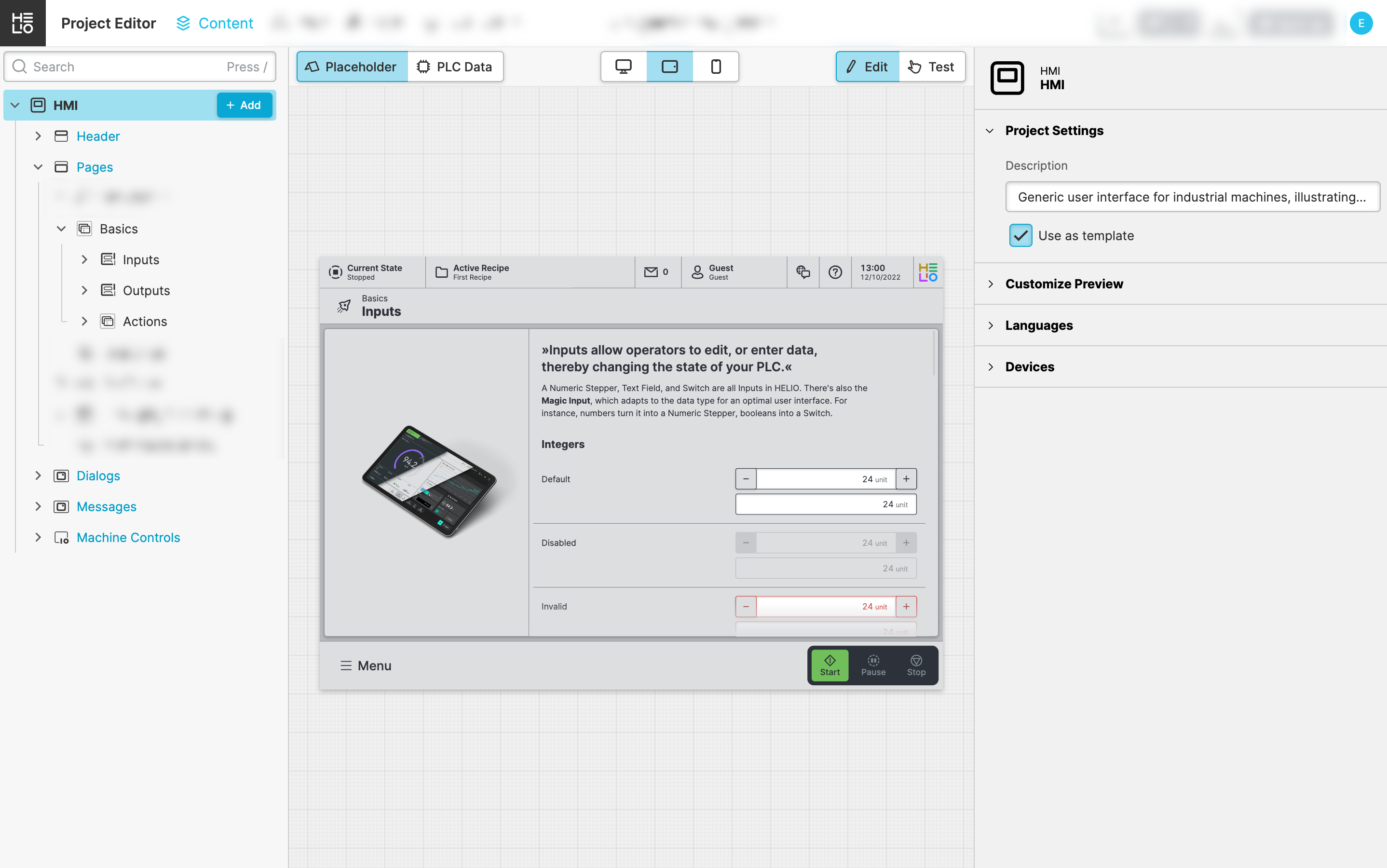
Task: Open the user avatar E
Action: click(x=1360, y=23)
